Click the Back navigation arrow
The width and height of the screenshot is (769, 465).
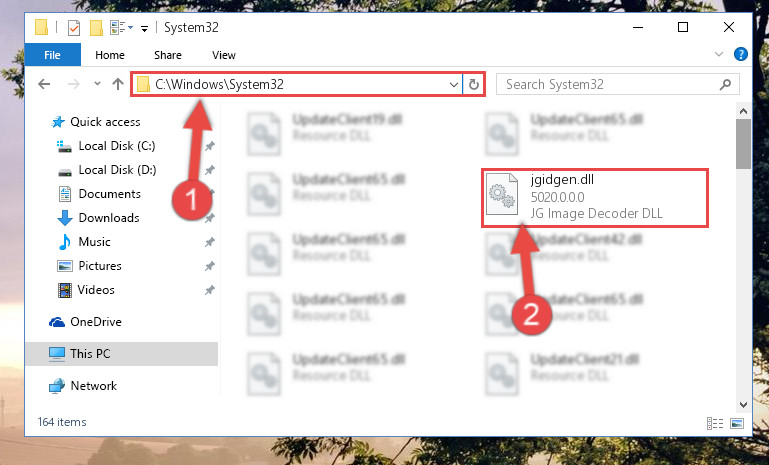44,84
